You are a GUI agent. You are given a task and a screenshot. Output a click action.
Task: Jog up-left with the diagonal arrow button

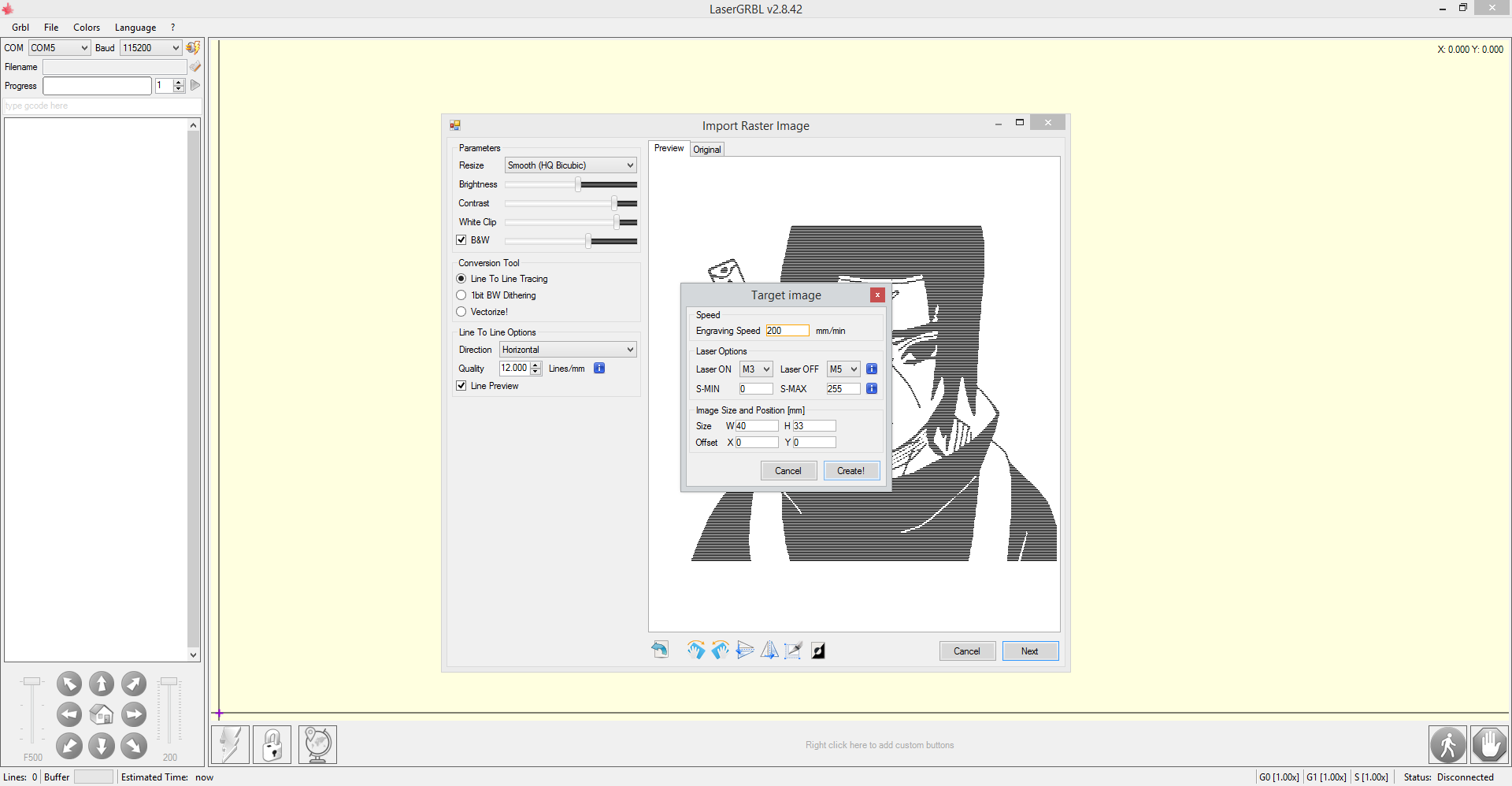point(69,684)
